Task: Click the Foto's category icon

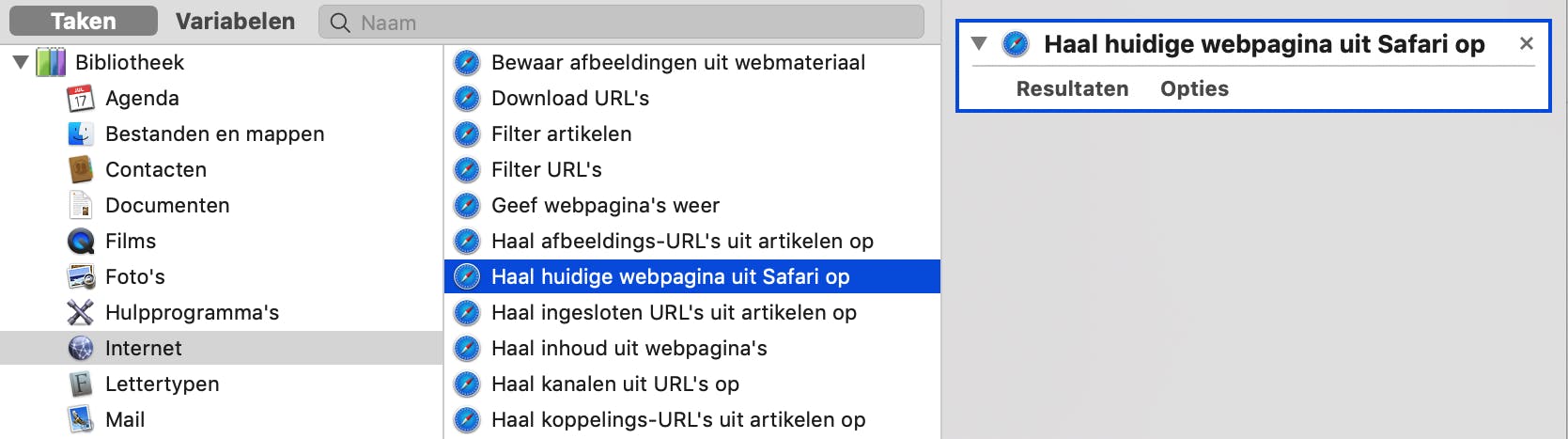Action: (x=81, y=277)
